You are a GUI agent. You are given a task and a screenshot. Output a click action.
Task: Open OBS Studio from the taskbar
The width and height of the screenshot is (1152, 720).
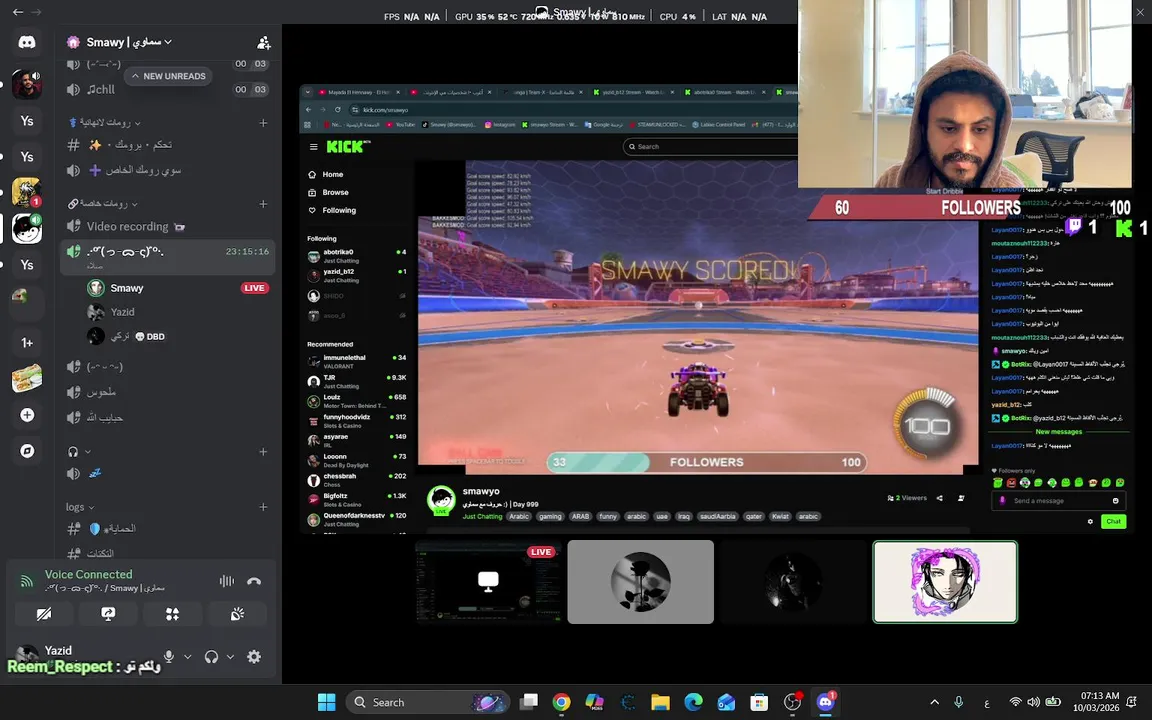792,702
